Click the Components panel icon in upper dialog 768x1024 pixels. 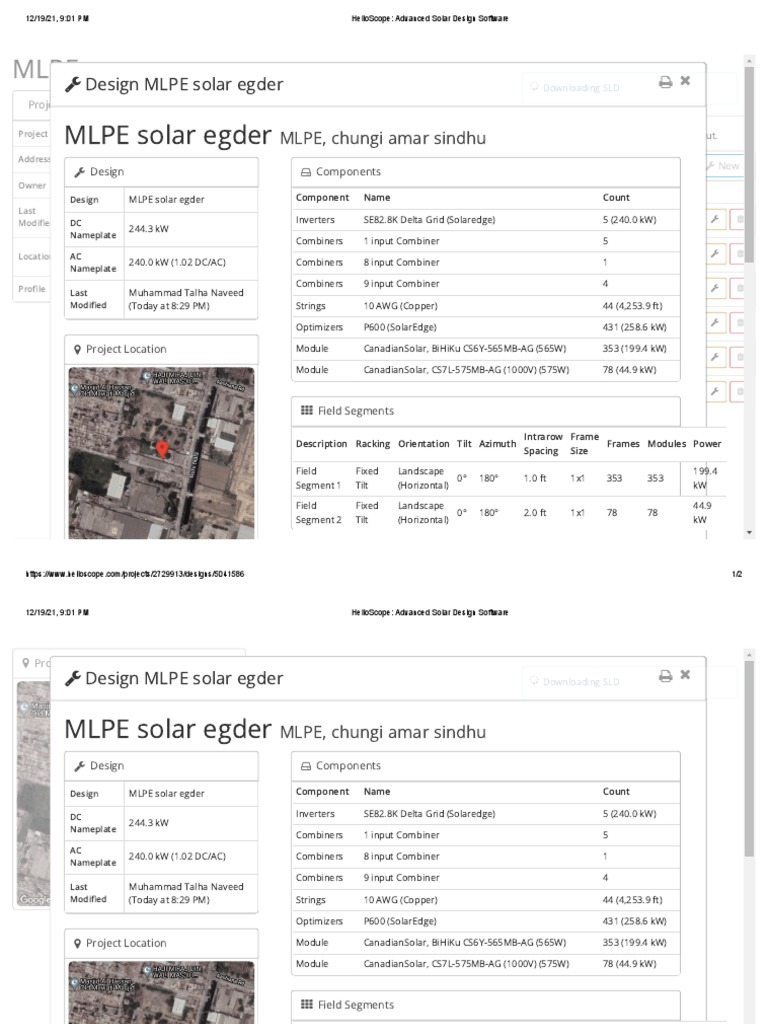[x=306, y=172]
